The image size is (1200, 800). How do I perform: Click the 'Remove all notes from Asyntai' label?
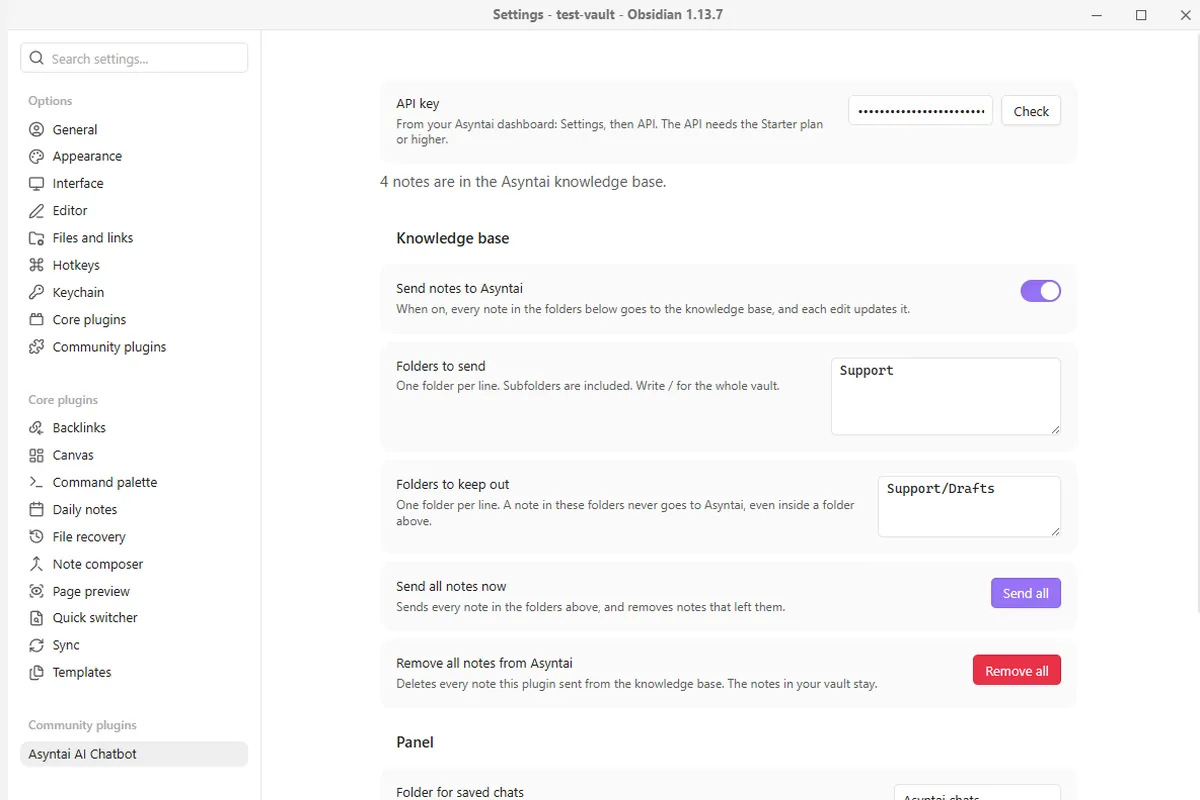pos(484,663)
